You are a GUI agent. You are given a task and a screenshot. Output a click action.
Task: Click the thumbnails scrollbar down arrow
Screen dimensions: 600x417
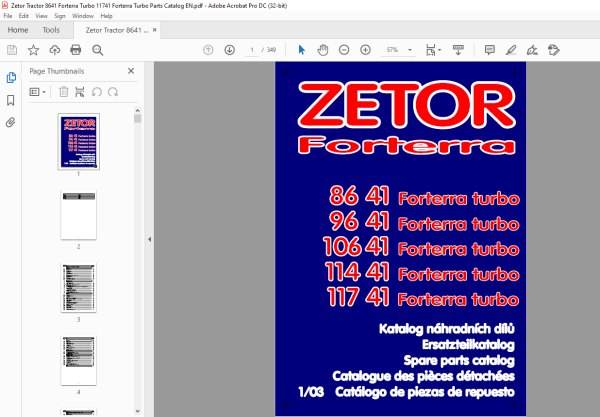[138, 411]
